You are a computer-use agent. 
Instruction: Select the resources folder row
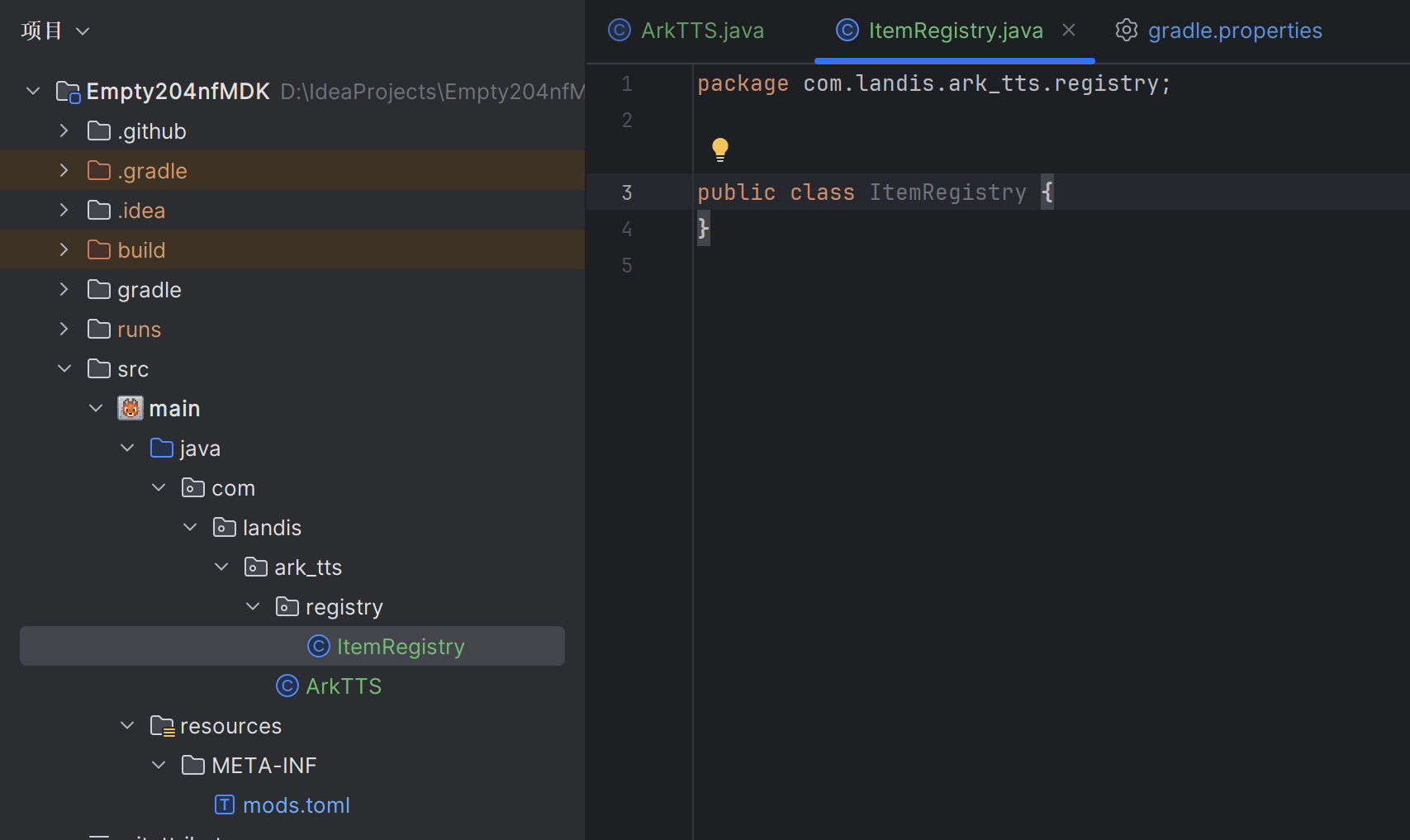pos(292,725)
